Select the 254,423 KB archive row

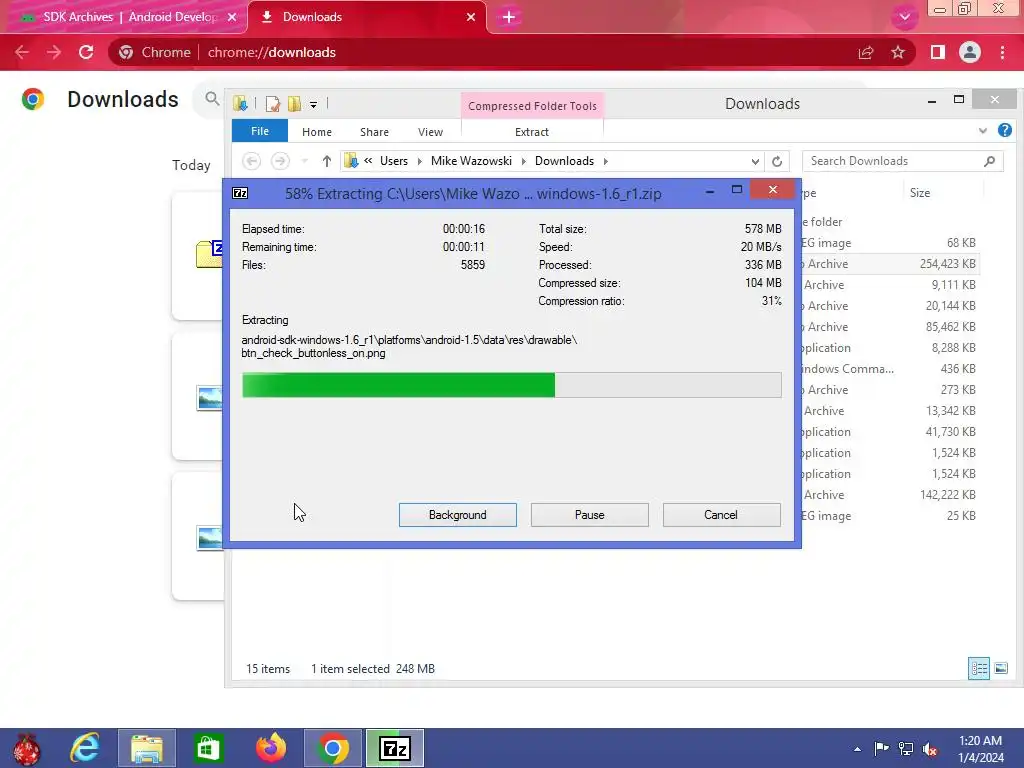click(x=889, y=264)
